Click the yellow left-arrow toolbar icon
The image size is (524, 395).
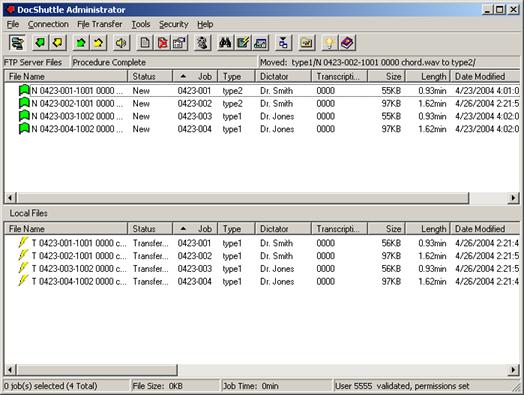coord(58,43)
